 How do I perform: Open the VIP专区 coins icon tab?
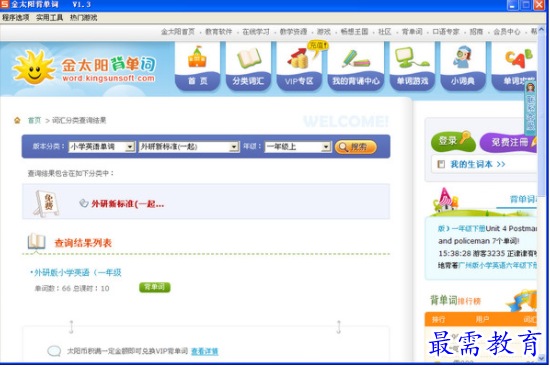299,67
